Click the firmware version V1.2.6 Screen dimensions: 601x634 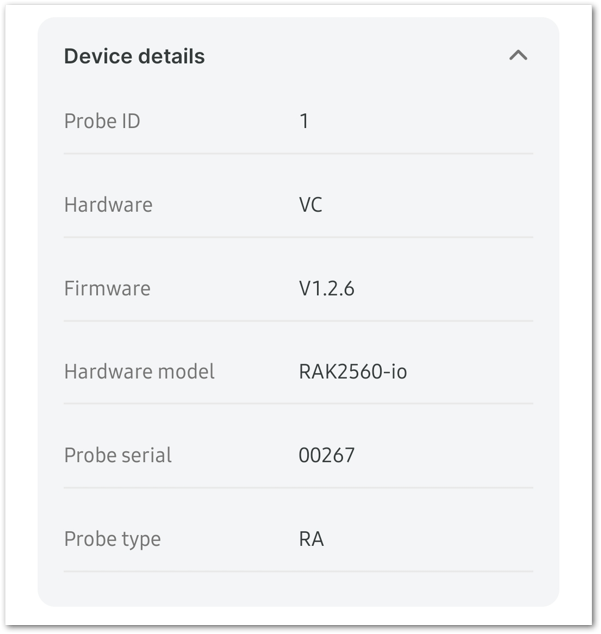pos(326,288)
